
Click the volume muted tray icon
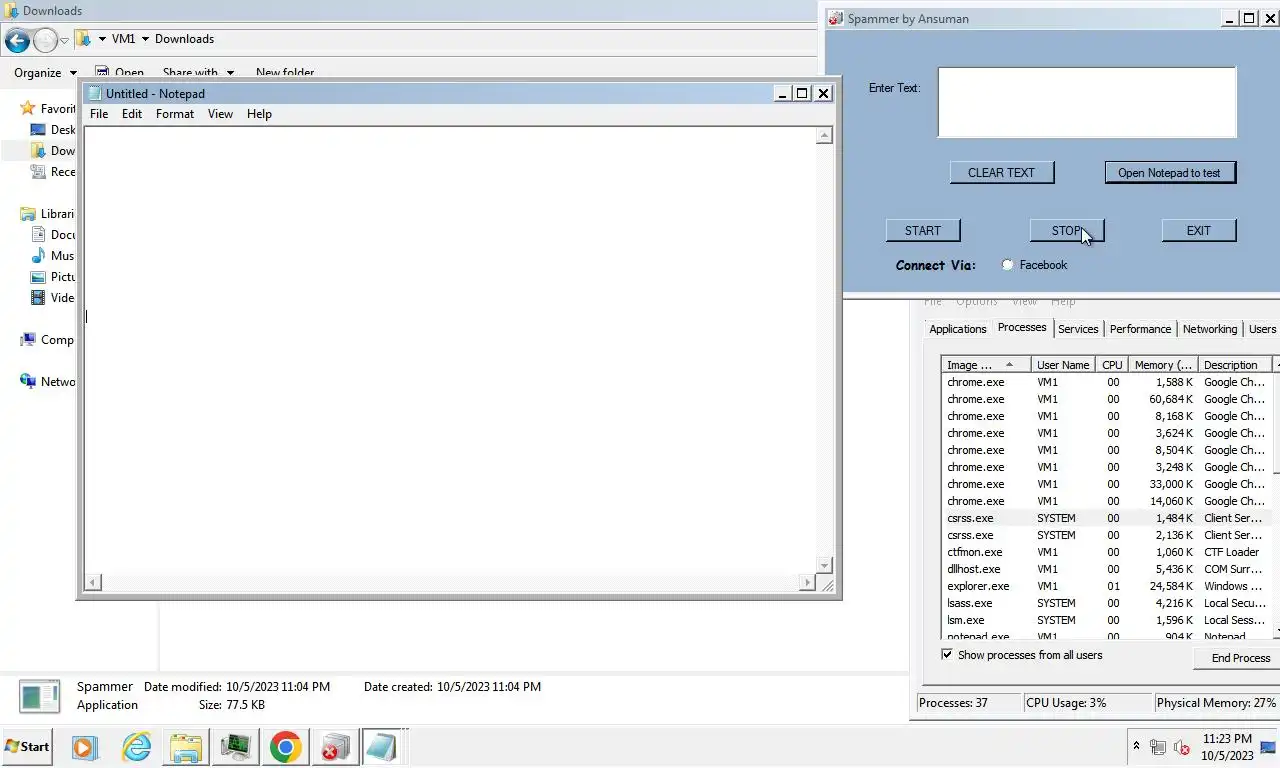pos(1181,747)
